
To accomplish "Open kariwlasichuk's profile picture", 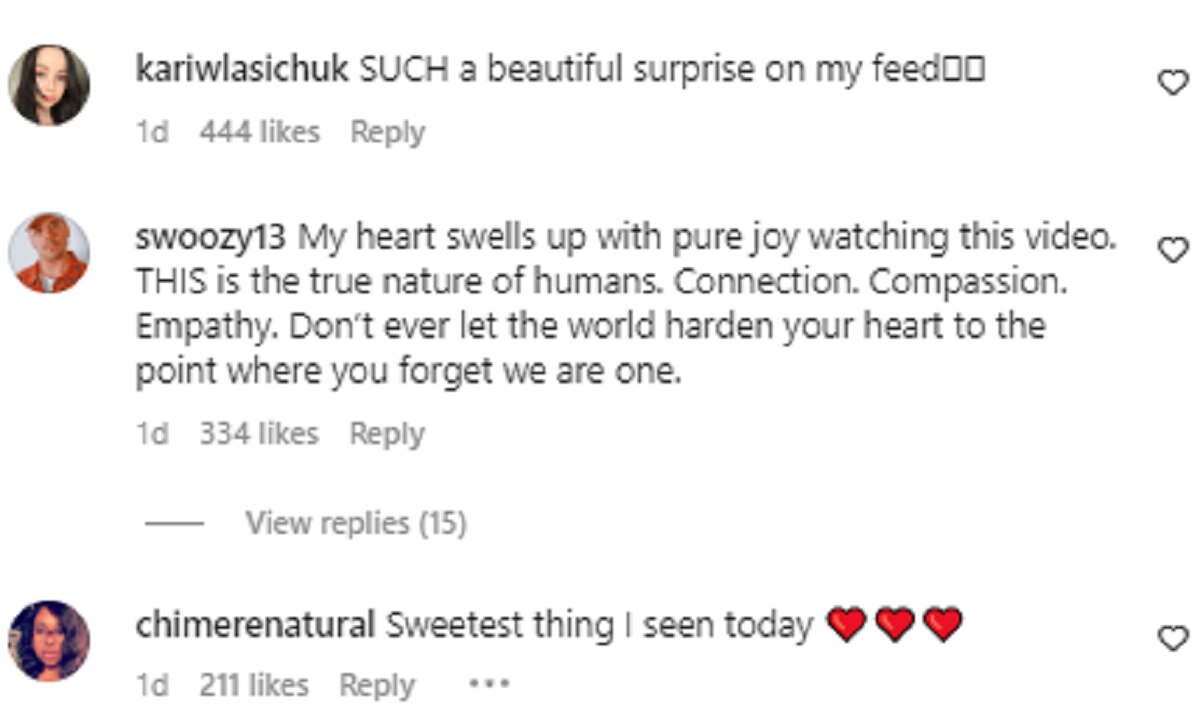I will point(49,85).
